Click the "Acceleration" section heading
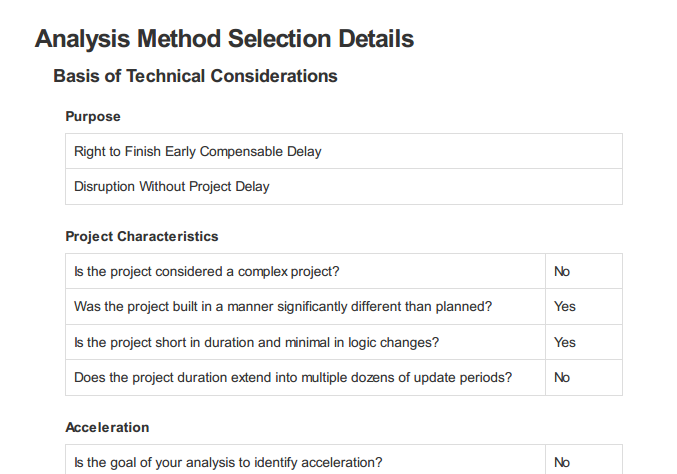Image resolution: width=677 pixels, height=474 pixels. click(107, 427)
